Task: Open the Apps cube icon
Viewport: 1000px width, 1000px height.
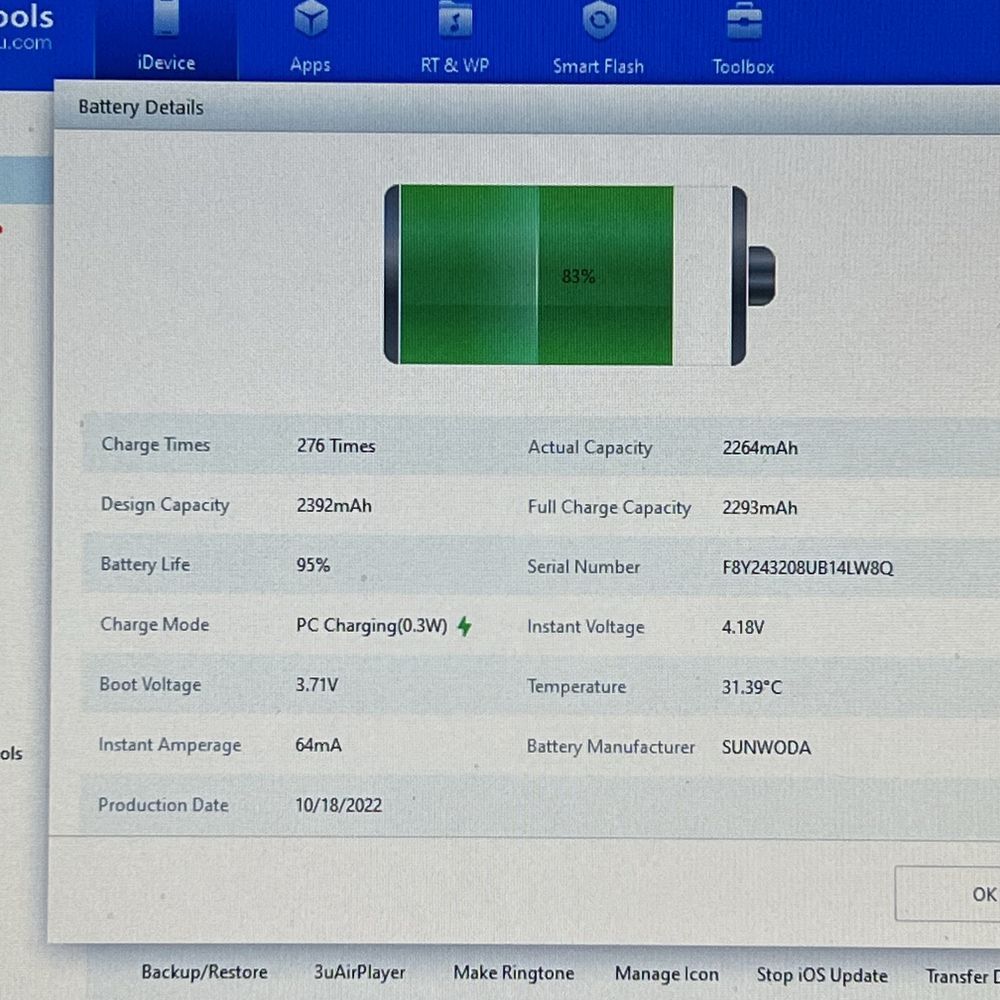Action: (311, 19)
